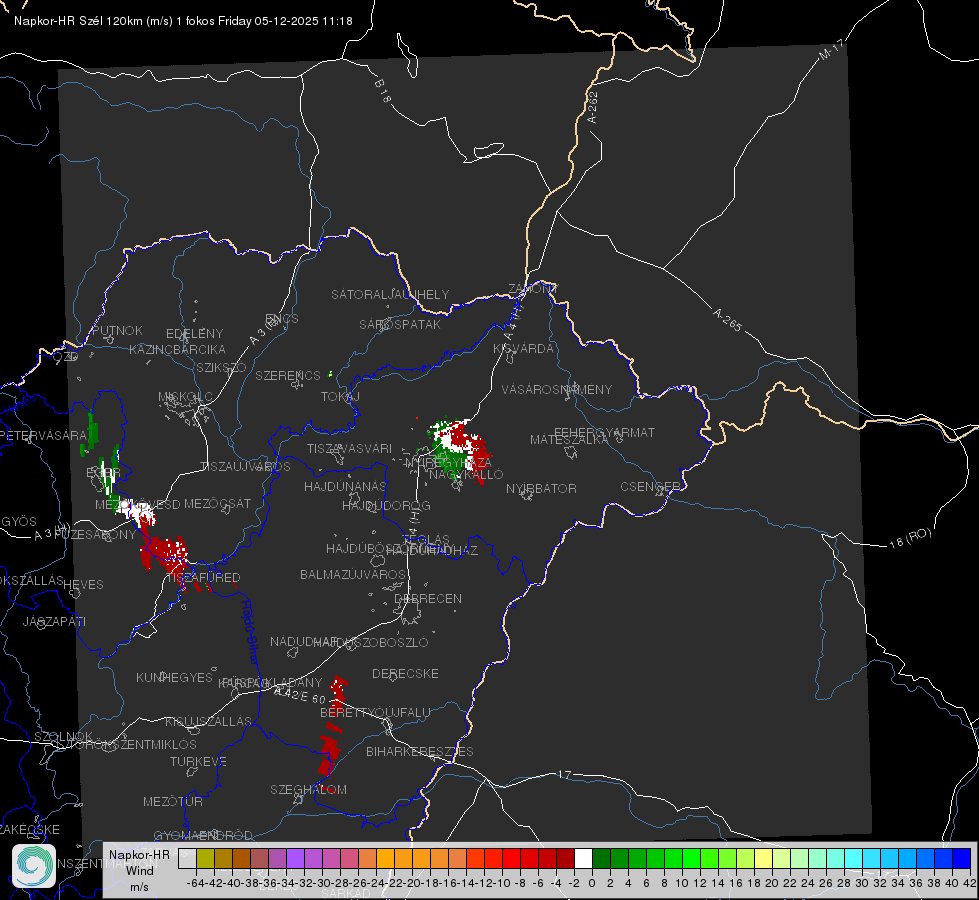Click the green echo near Pétervására

[x=91, y=432]
